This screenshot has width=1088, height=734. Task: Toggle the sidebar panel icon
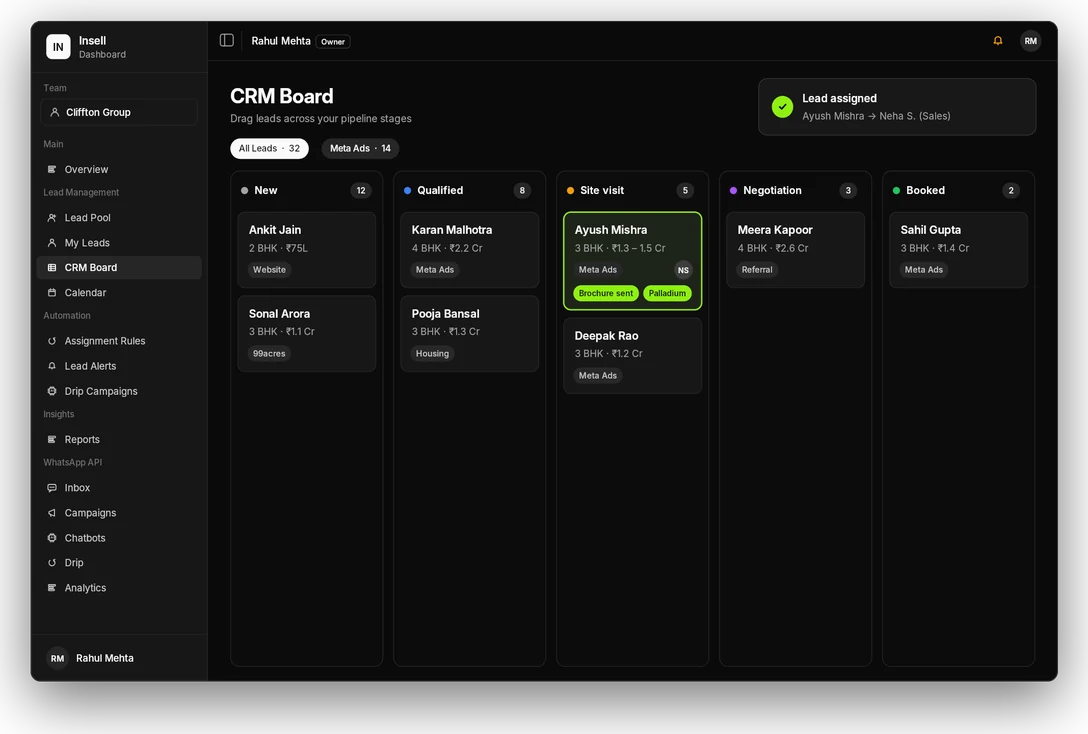click(x=227, y=40)
